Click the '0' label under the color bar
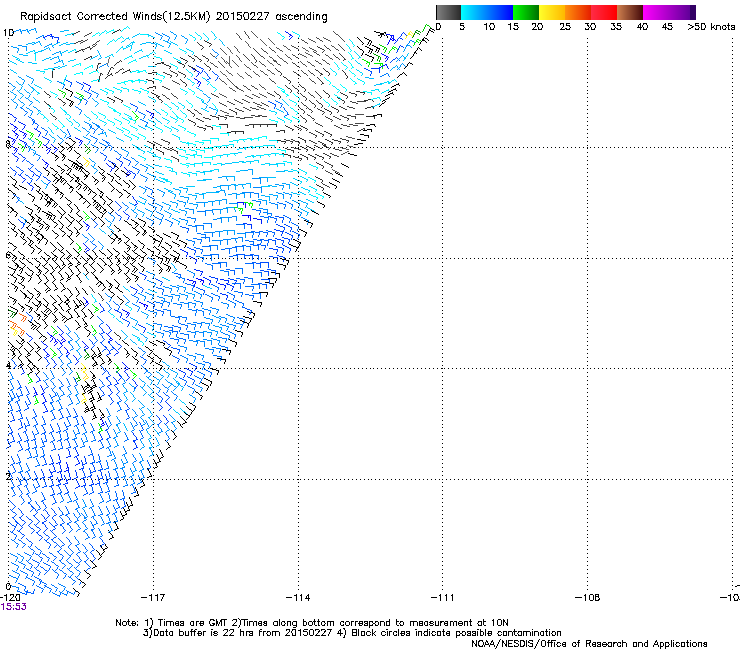 point(438,27)
